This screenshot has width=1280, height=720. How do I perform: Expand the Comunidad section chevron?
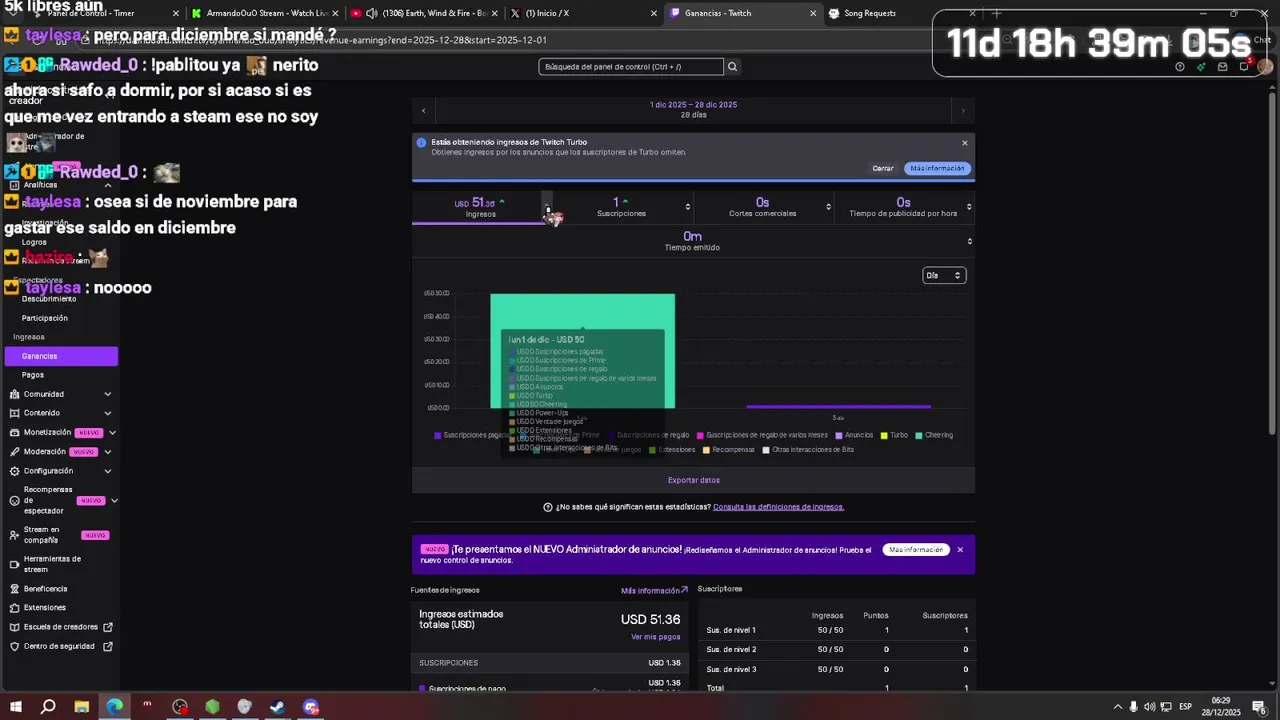pos(108,394)
